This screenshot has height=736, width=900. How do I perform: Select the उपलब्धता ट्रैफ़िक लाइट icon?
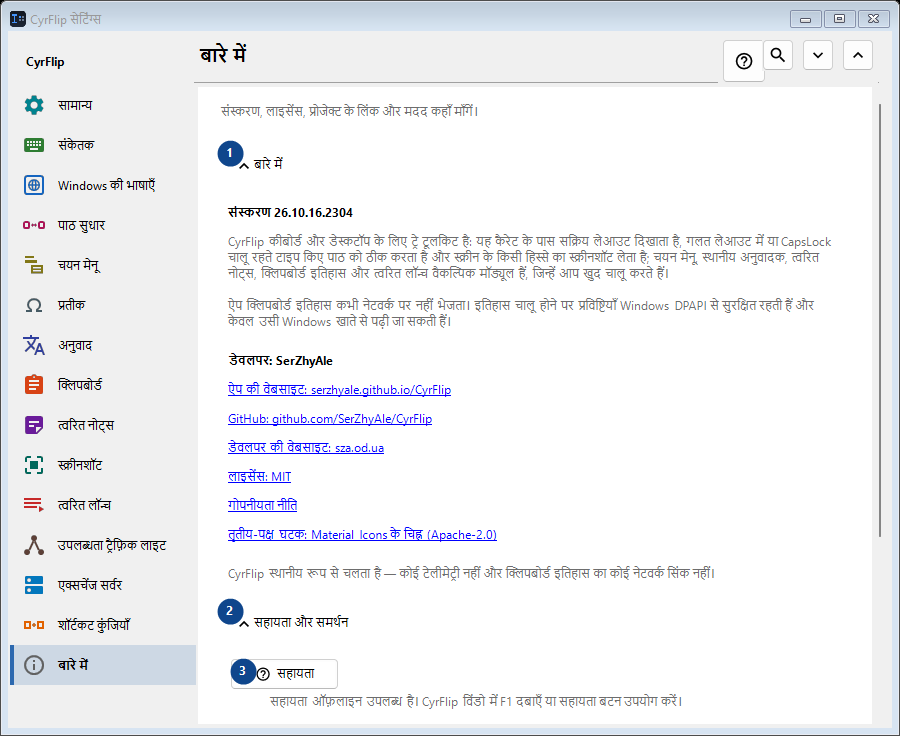[x=34, y=545]
